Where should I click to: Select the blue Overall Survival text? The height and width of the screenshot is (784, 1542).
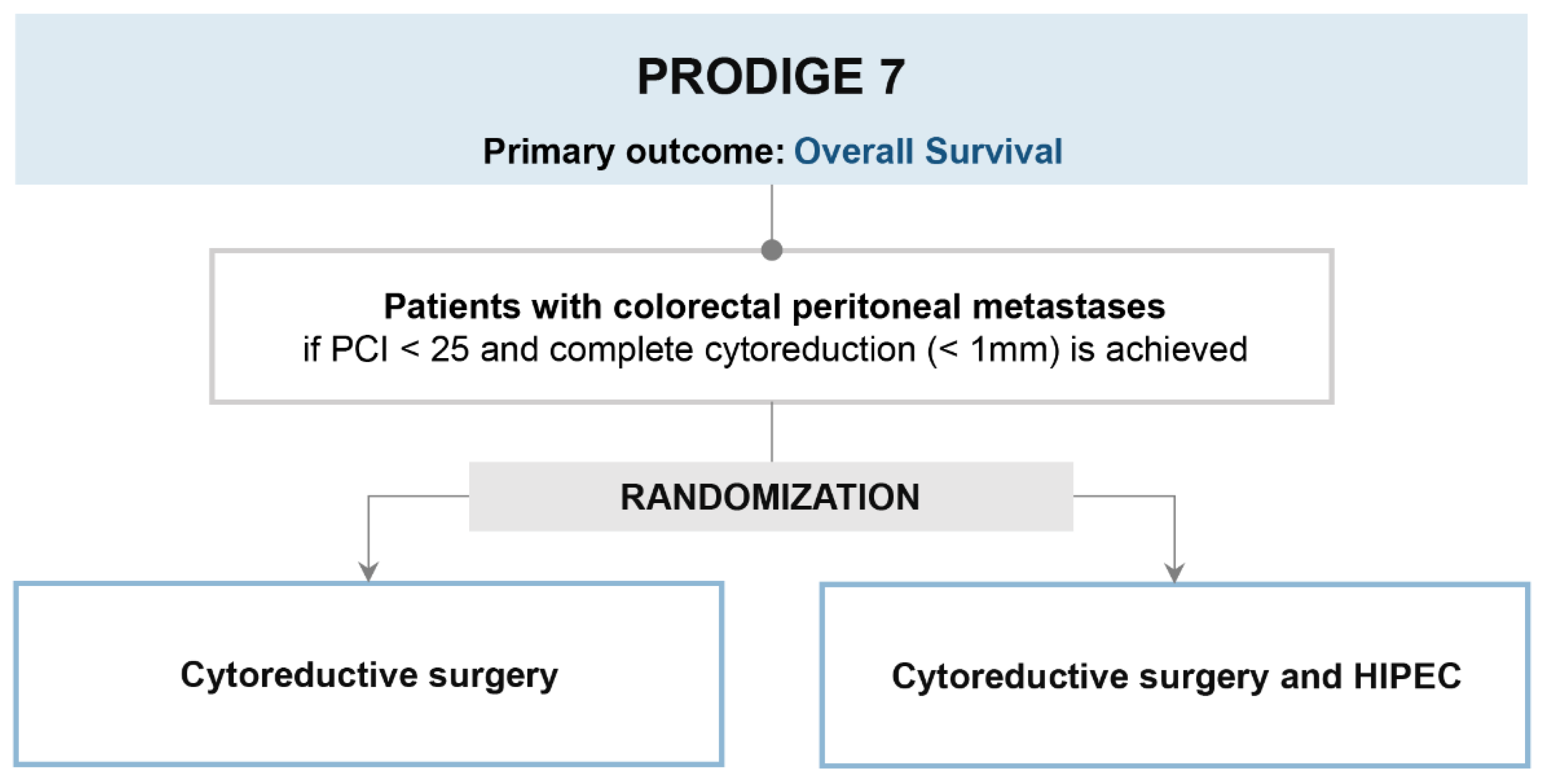[928, 151]
